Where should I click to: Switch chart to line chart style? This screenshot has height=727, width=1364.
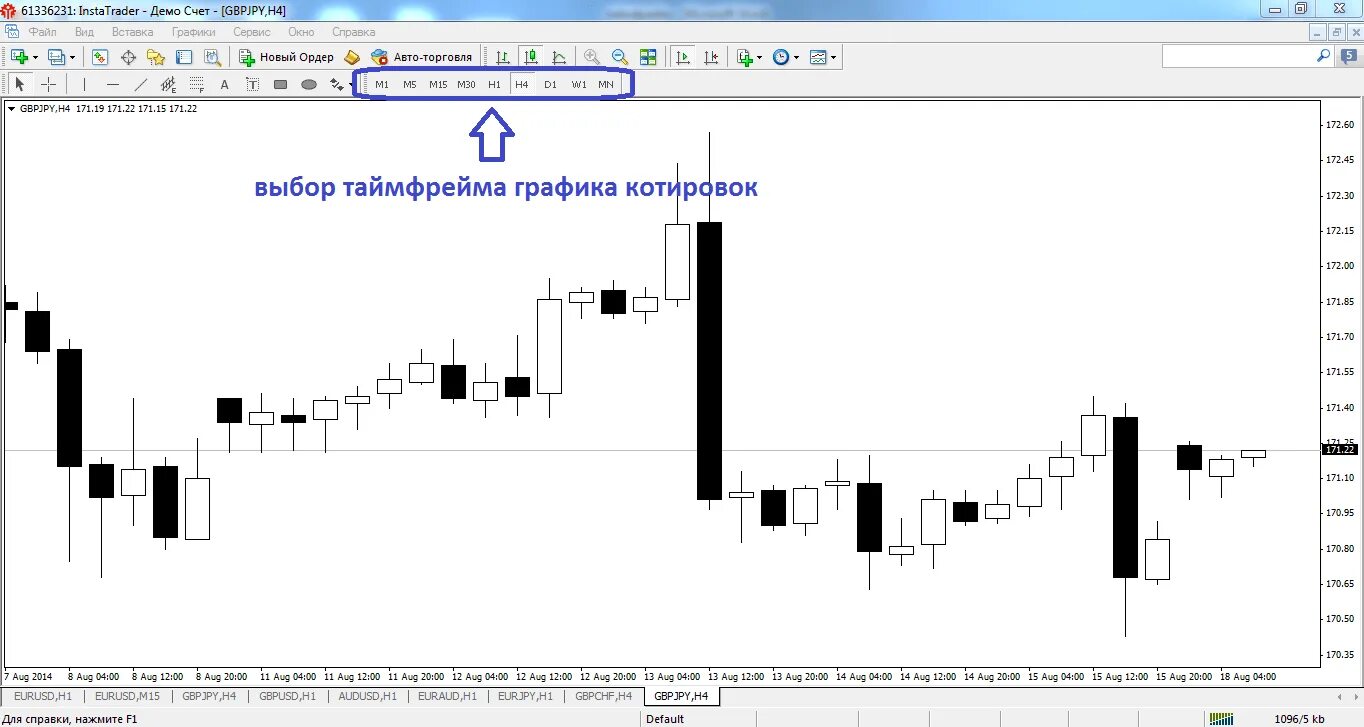[x=559, y=57]
